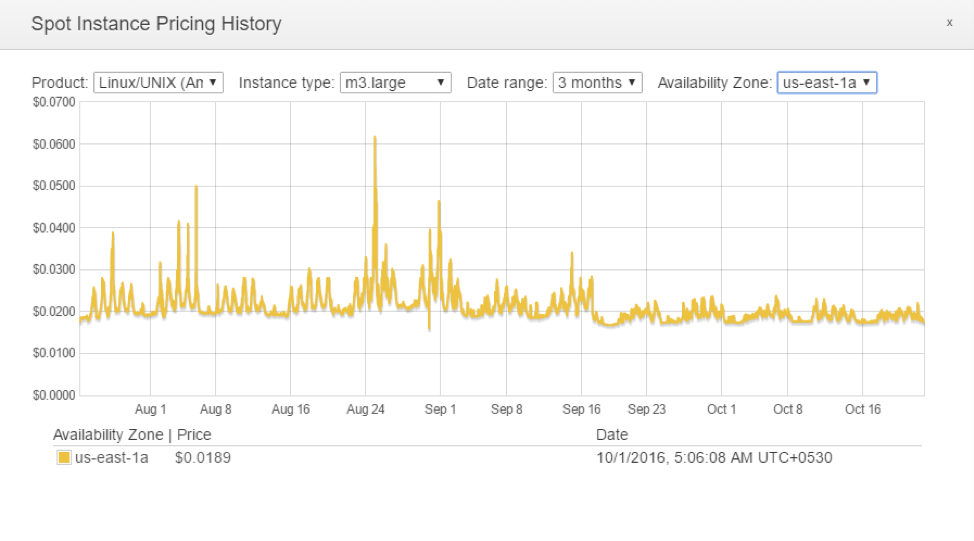This screenshot has width=974, height=541.
Task: Click the yellow us-east-1a legend swatch
Action: click(x=64, y=458)
